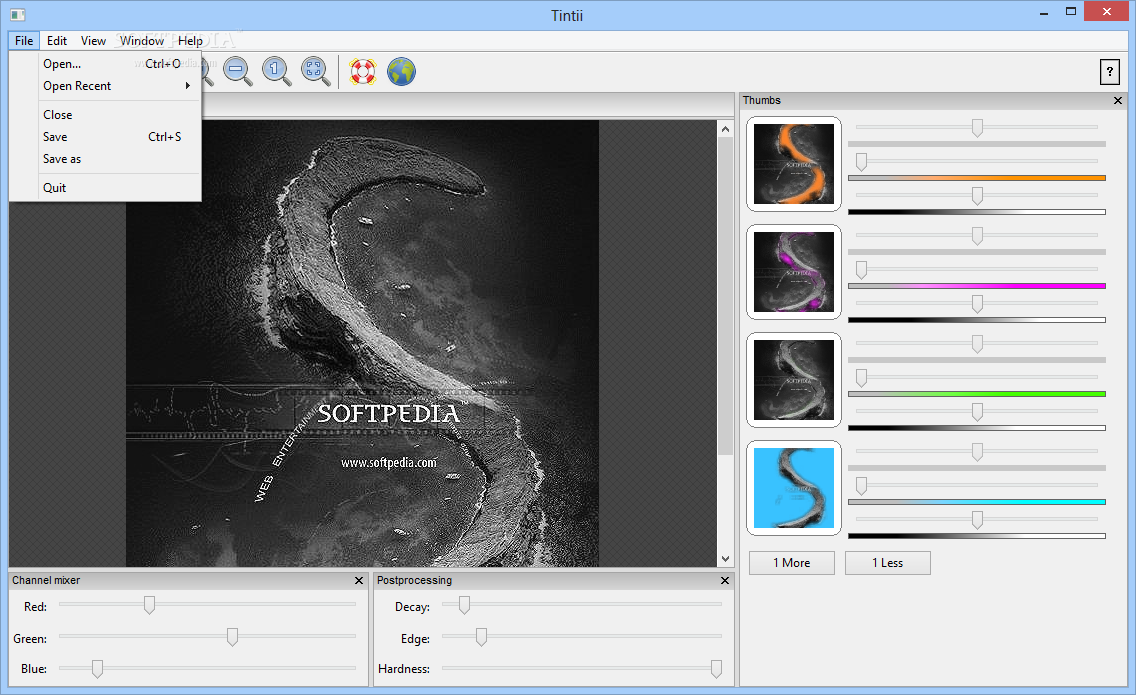Click the zoom to actual size icon

tap(276, 71)
